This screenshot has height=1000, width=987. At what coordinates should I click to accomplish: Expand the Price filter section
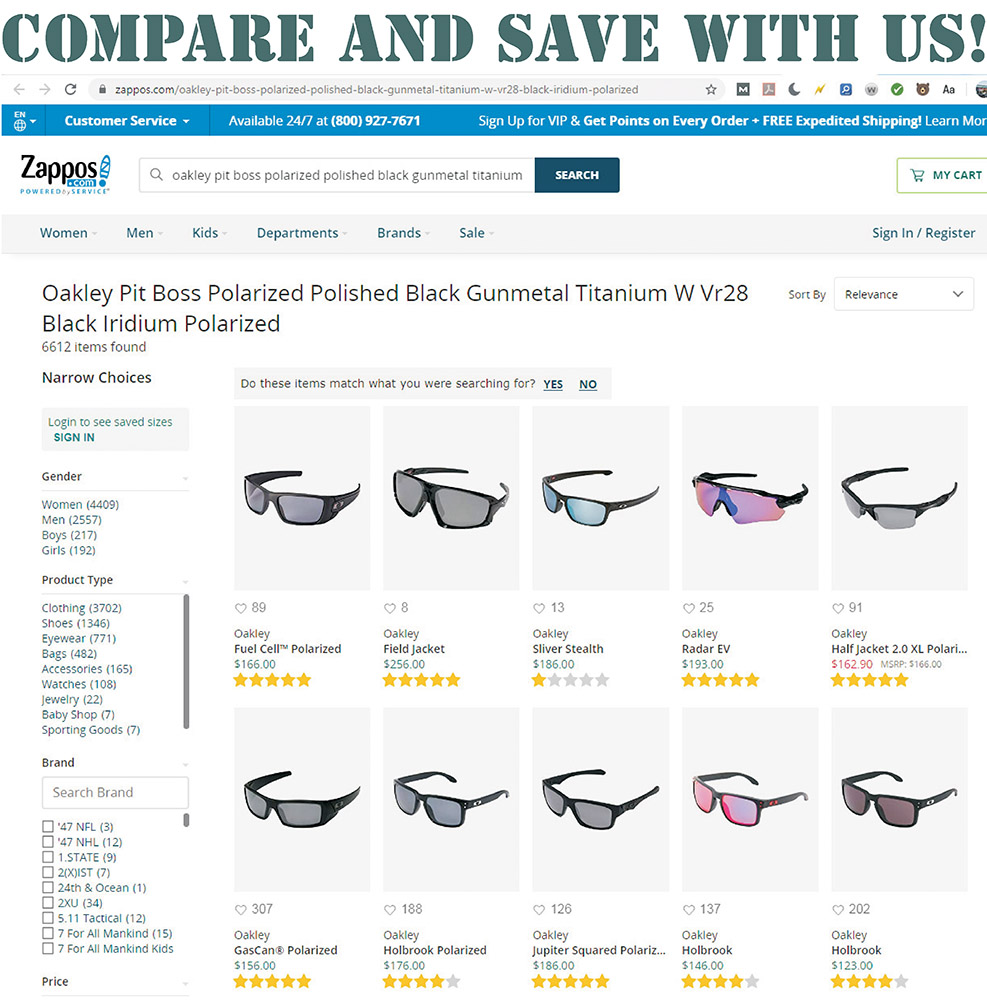(x=57, y=982)
